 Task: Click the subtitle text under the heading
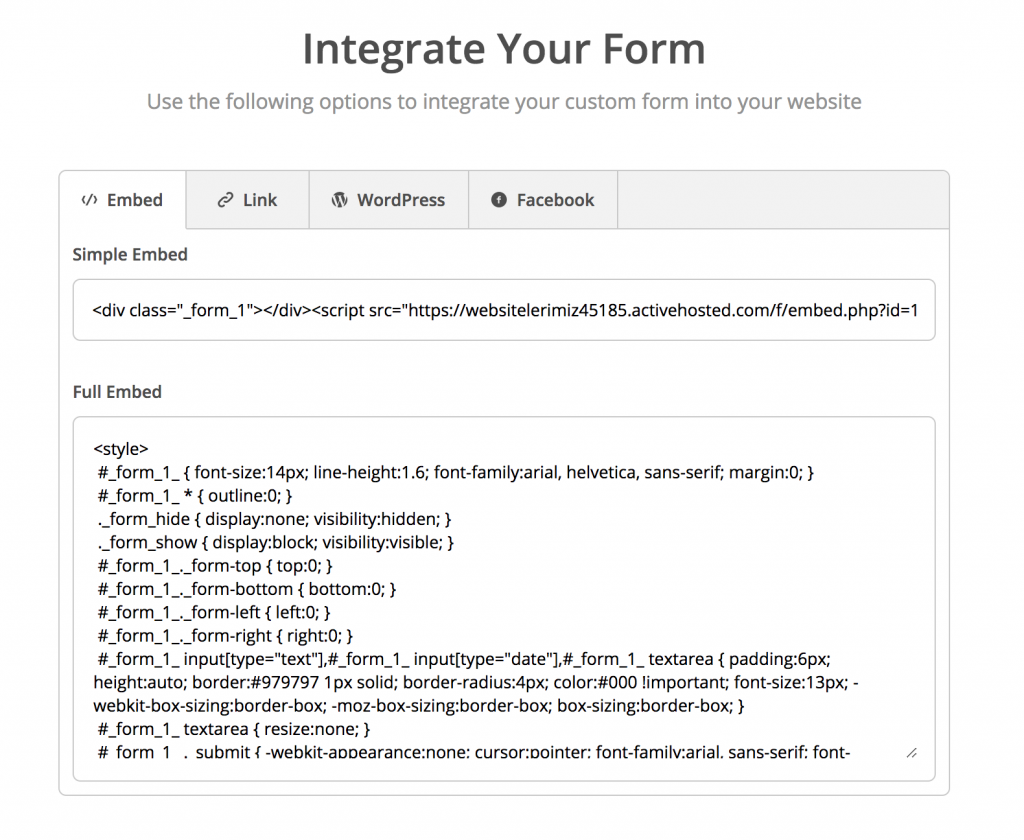click(x=504, y=102)
